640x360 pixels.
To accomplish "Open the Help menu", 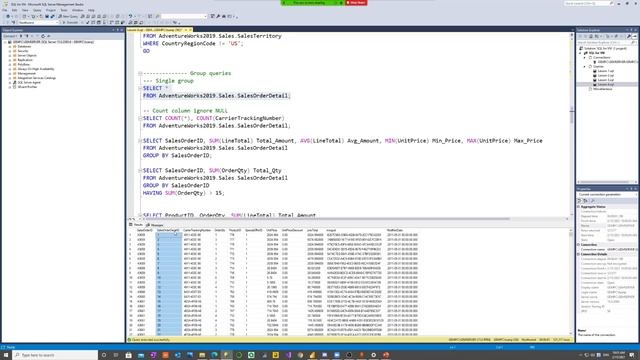I will click(91, 10).
